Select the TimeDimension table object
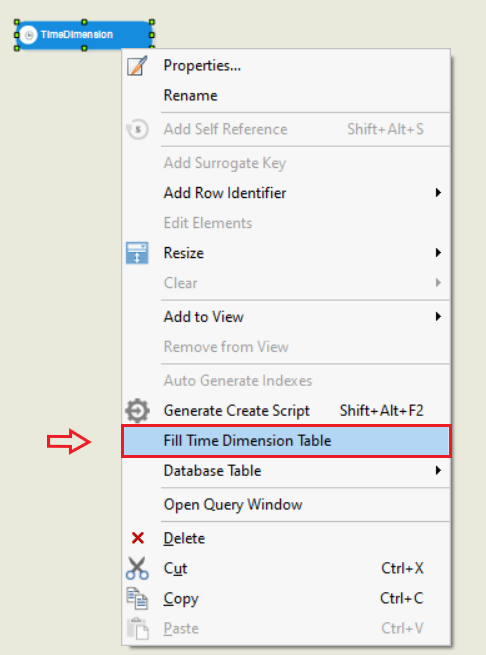Viewport: 486px width, 655px height. click(x=84, y=35)
